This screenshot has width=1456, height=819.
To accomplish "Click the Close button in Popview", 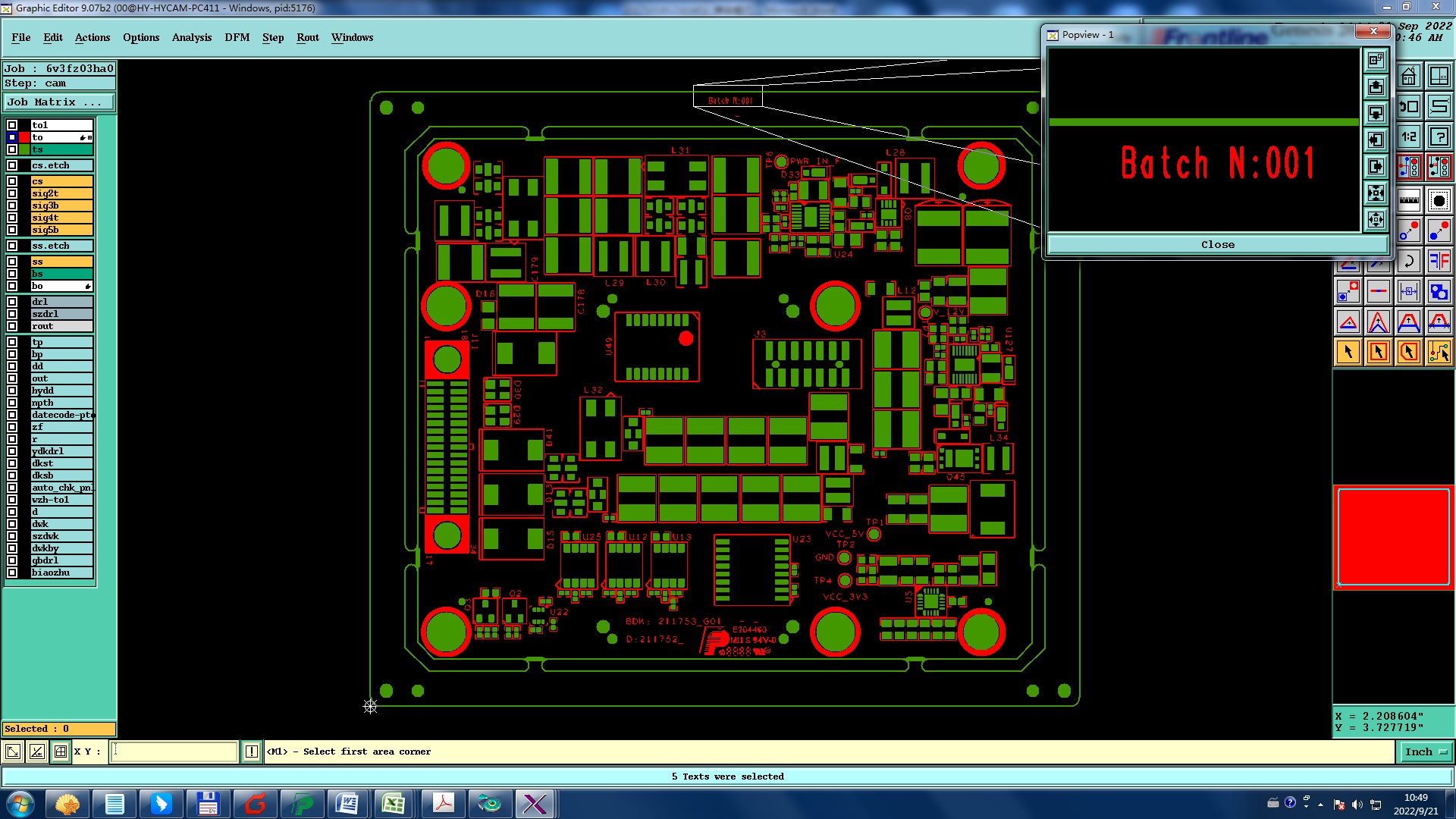I will point(1217,244).
